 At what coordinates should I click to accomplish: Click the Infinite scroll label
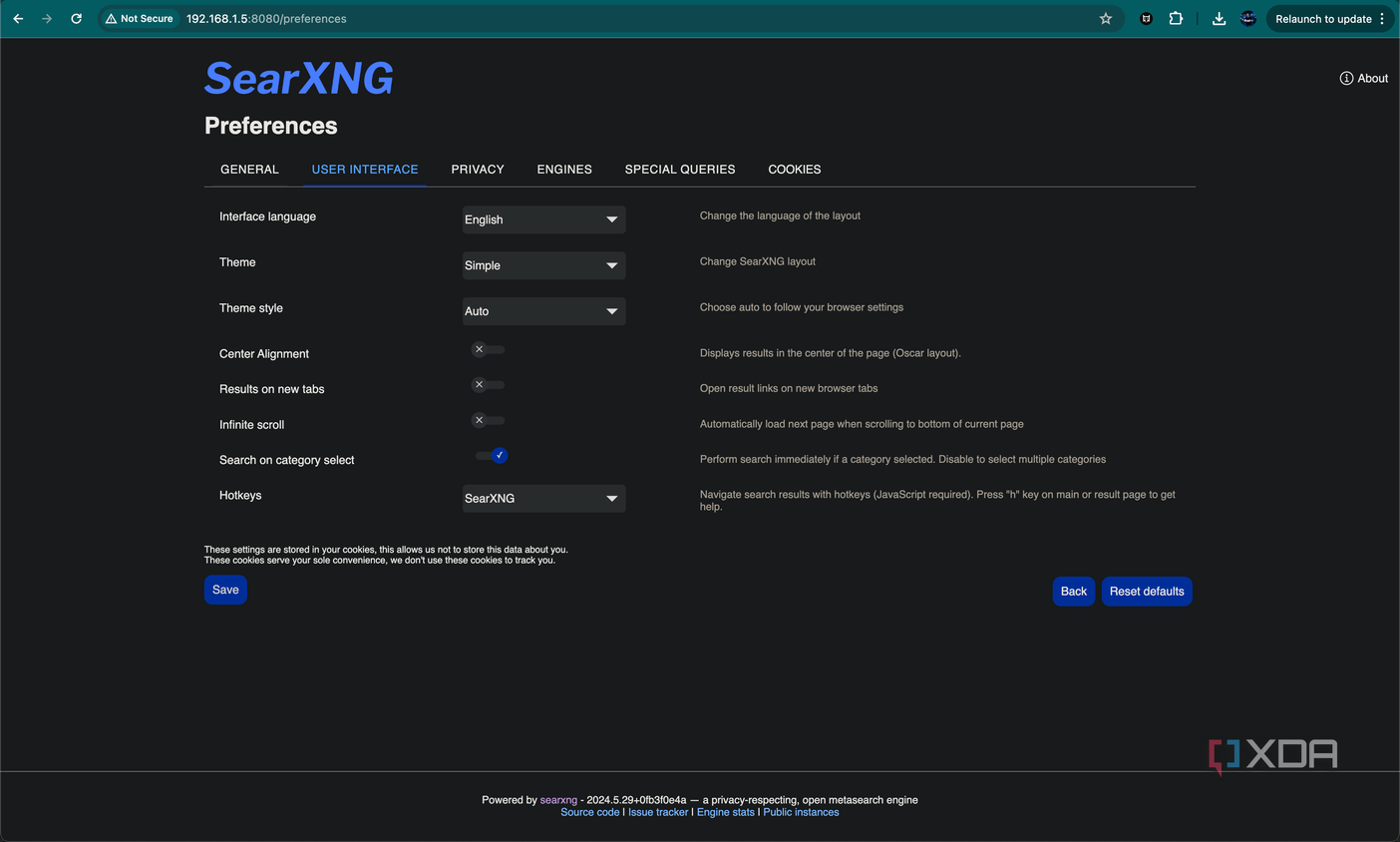[x=251, y=425]
